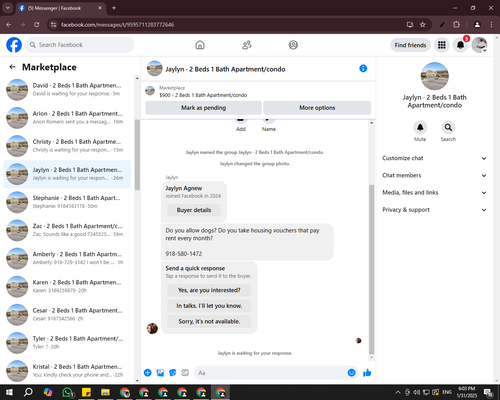Viewport: 500px width, 400px height.
Task: Search in conversation magnifier icon
Action: tap(448, 127)
